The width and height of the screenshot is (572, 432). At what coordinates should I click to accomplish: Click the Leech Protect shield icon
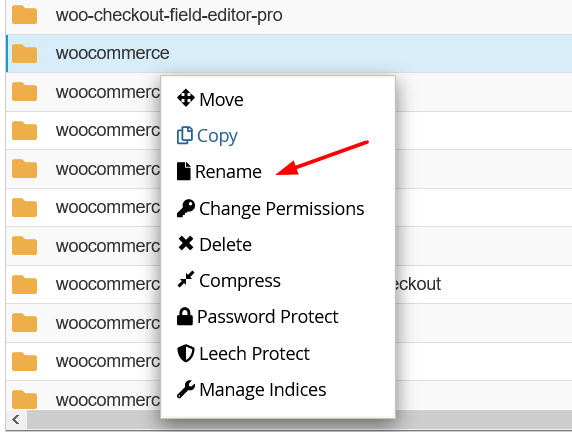186,353
